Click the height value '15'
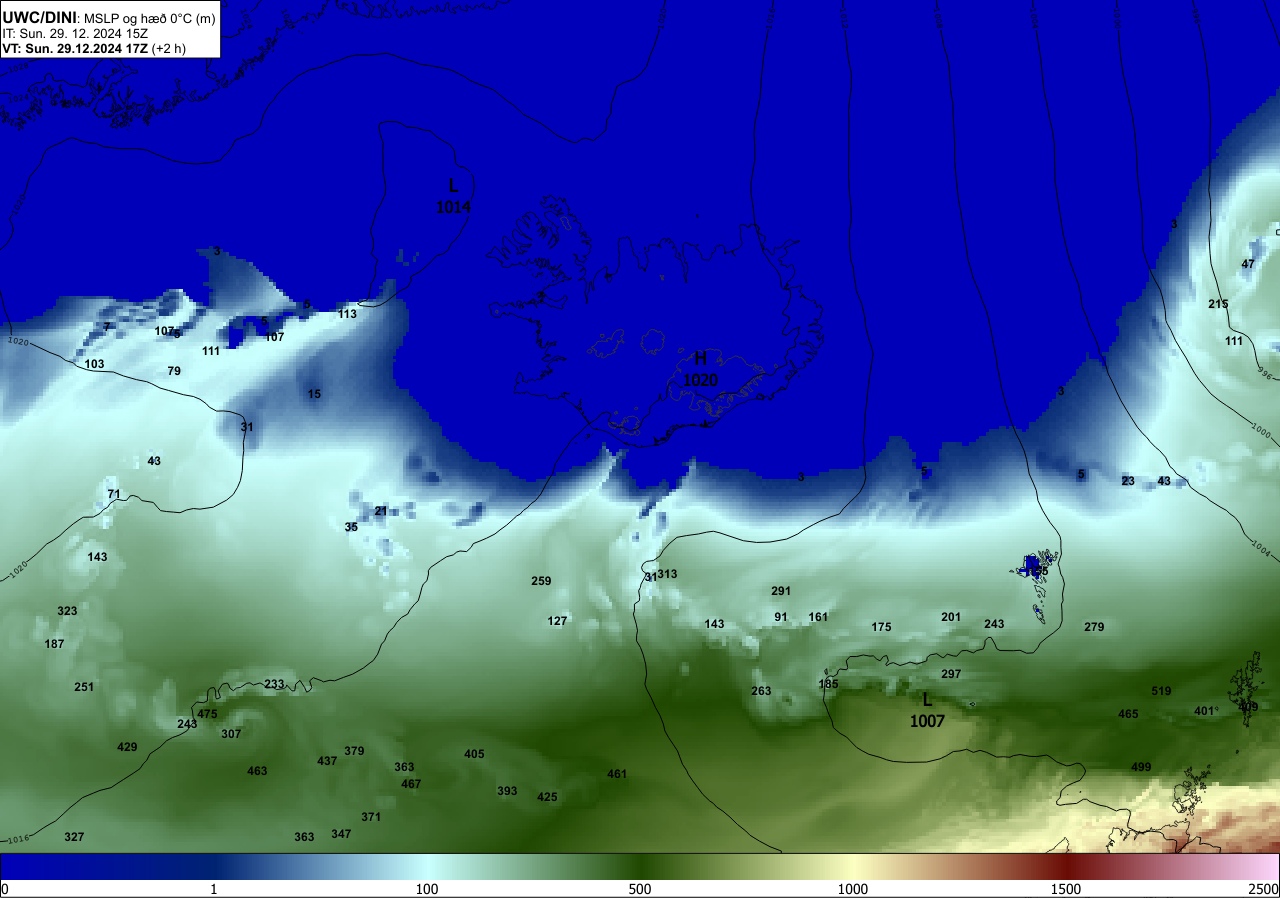1280x898 pixels. [x=314, y=394]
